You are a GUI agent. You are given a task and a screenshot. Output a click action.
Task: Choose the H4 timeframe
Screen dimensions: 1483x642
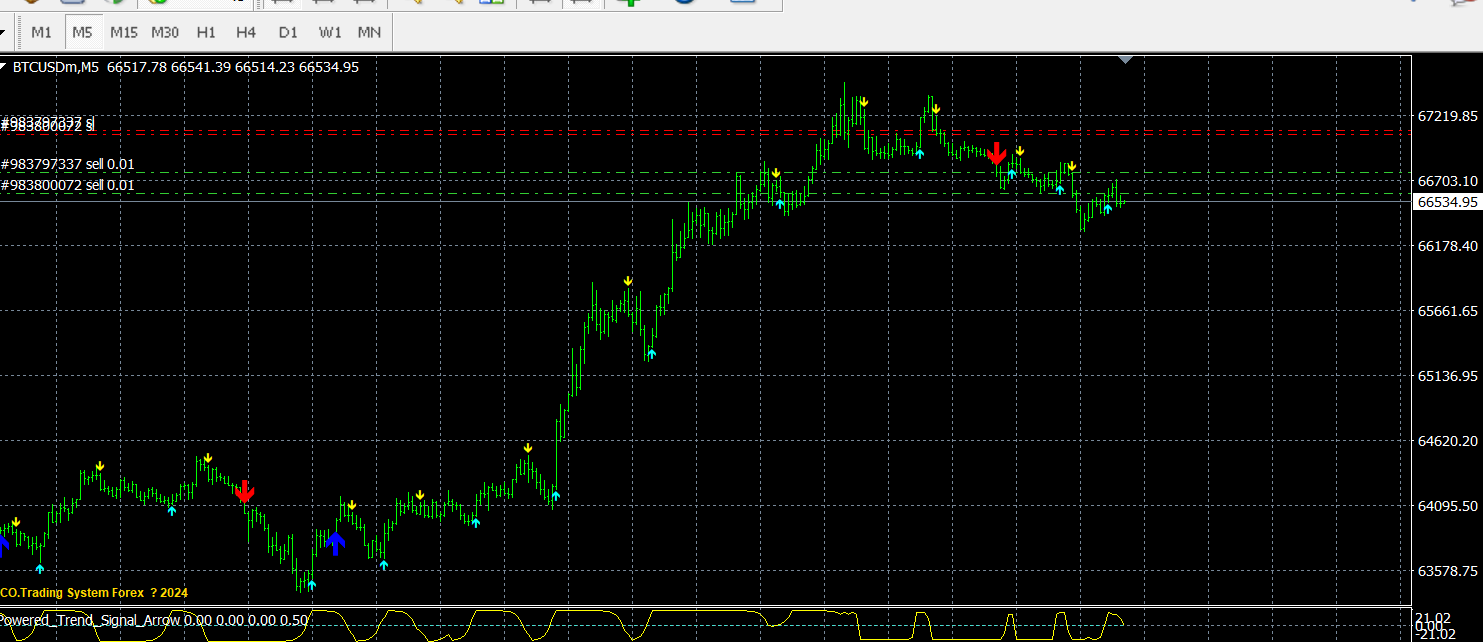tap(246, 32)
